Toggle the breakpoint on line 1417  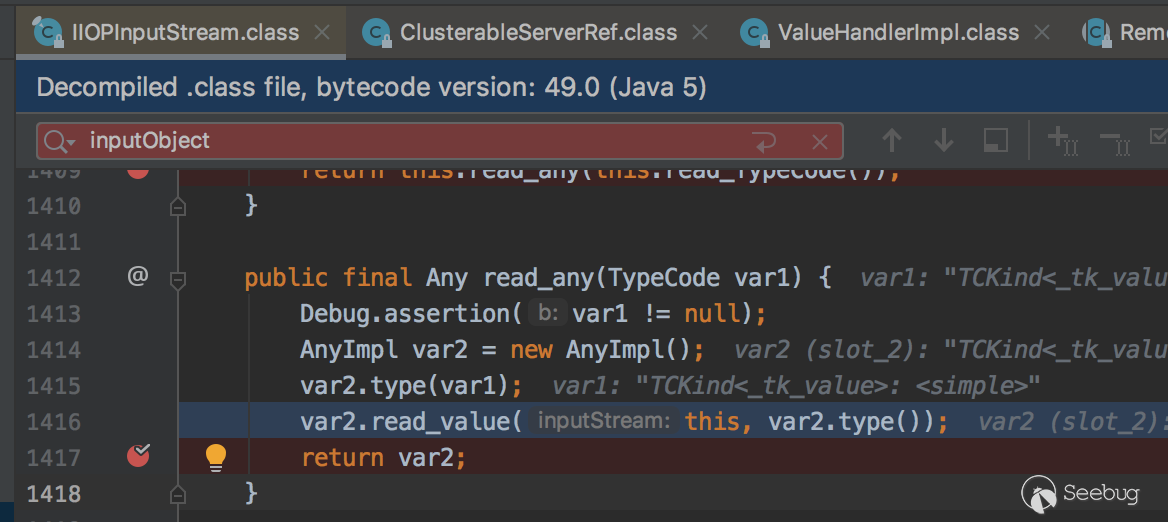click(x=138, y=457)
